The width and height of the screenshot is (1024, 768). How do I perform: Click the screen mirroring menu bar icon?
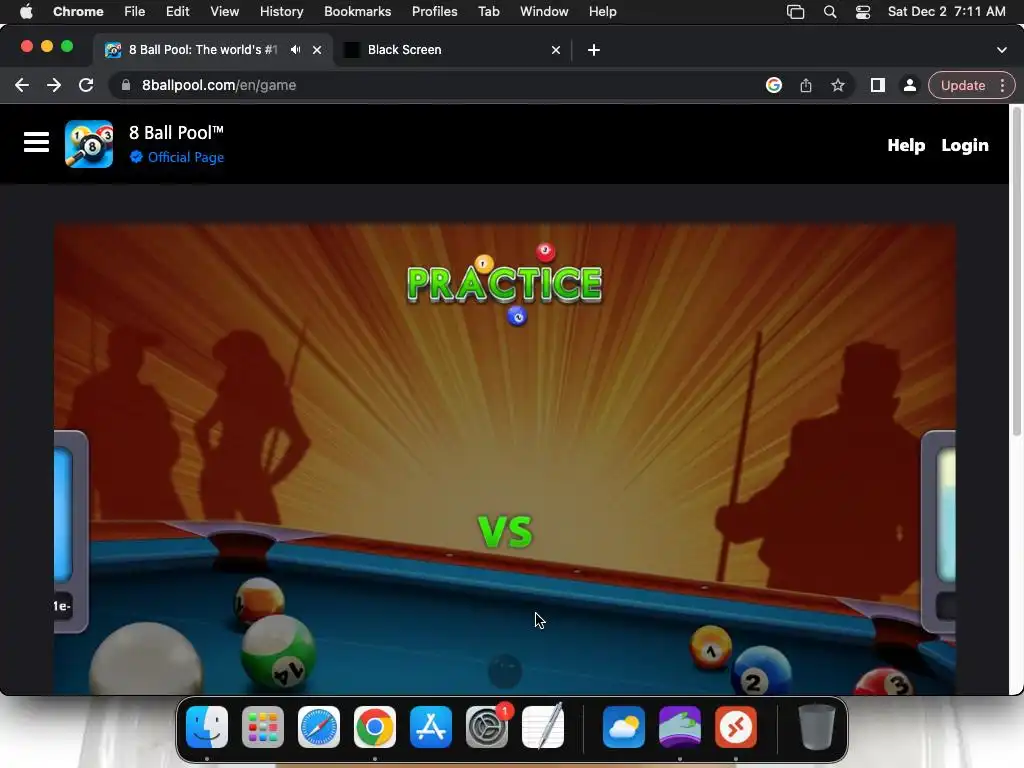tap(795, 11)
